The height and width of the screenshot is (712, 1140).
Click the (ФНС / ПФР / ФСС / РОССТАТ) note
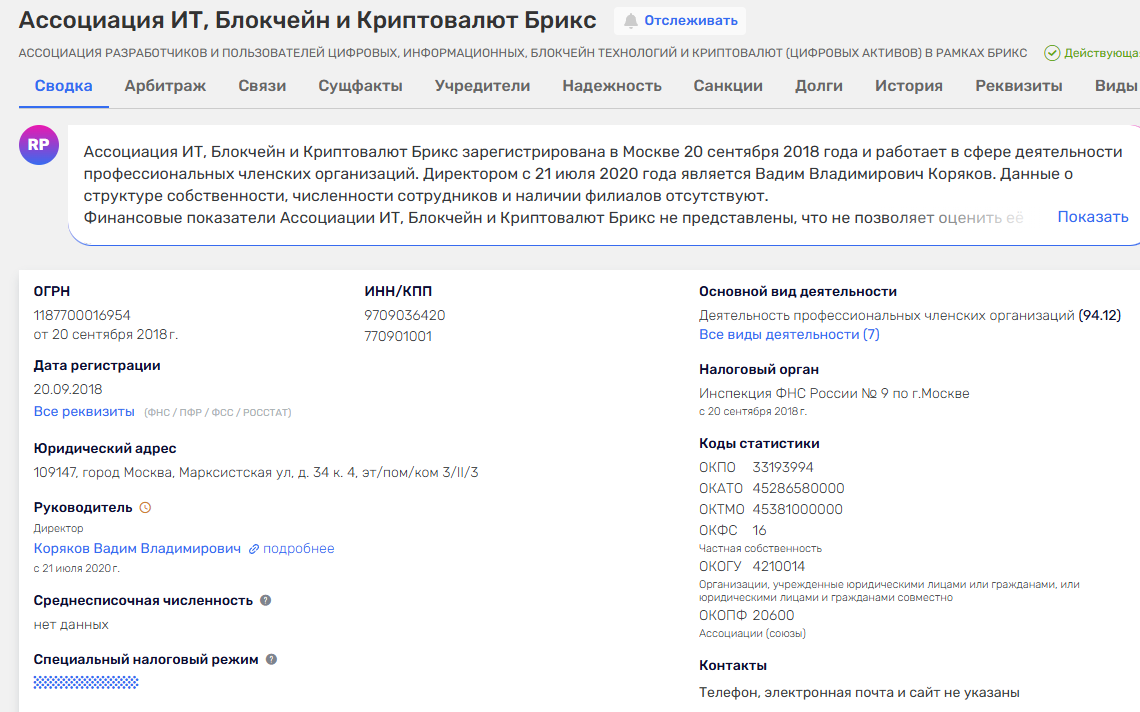(x=217, y=412)
